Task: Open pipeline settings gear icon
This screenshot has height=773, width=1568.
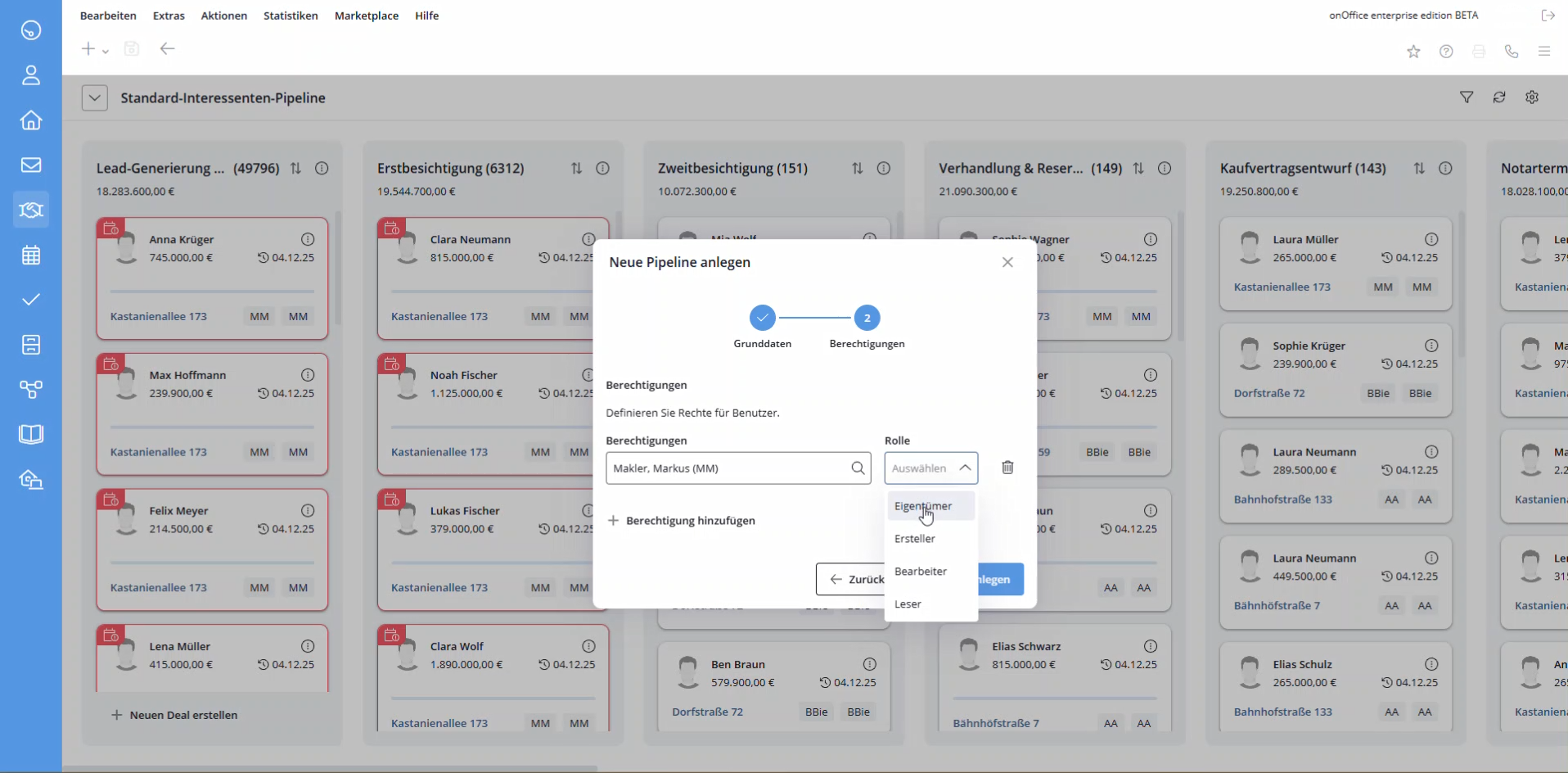Action: click(x=1532, y=97)
